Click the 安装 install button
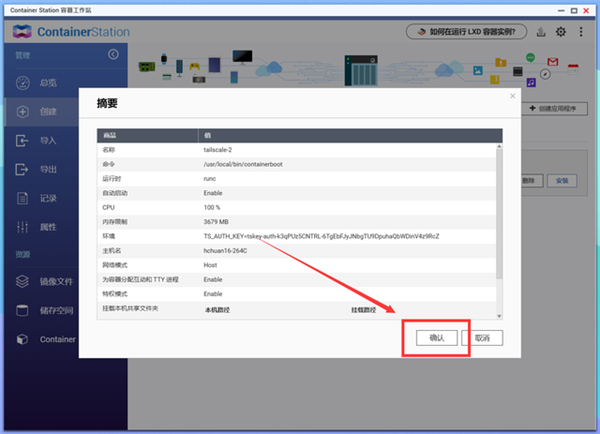The height and width of the screenshot is (434, 600). tap(562, 181)
